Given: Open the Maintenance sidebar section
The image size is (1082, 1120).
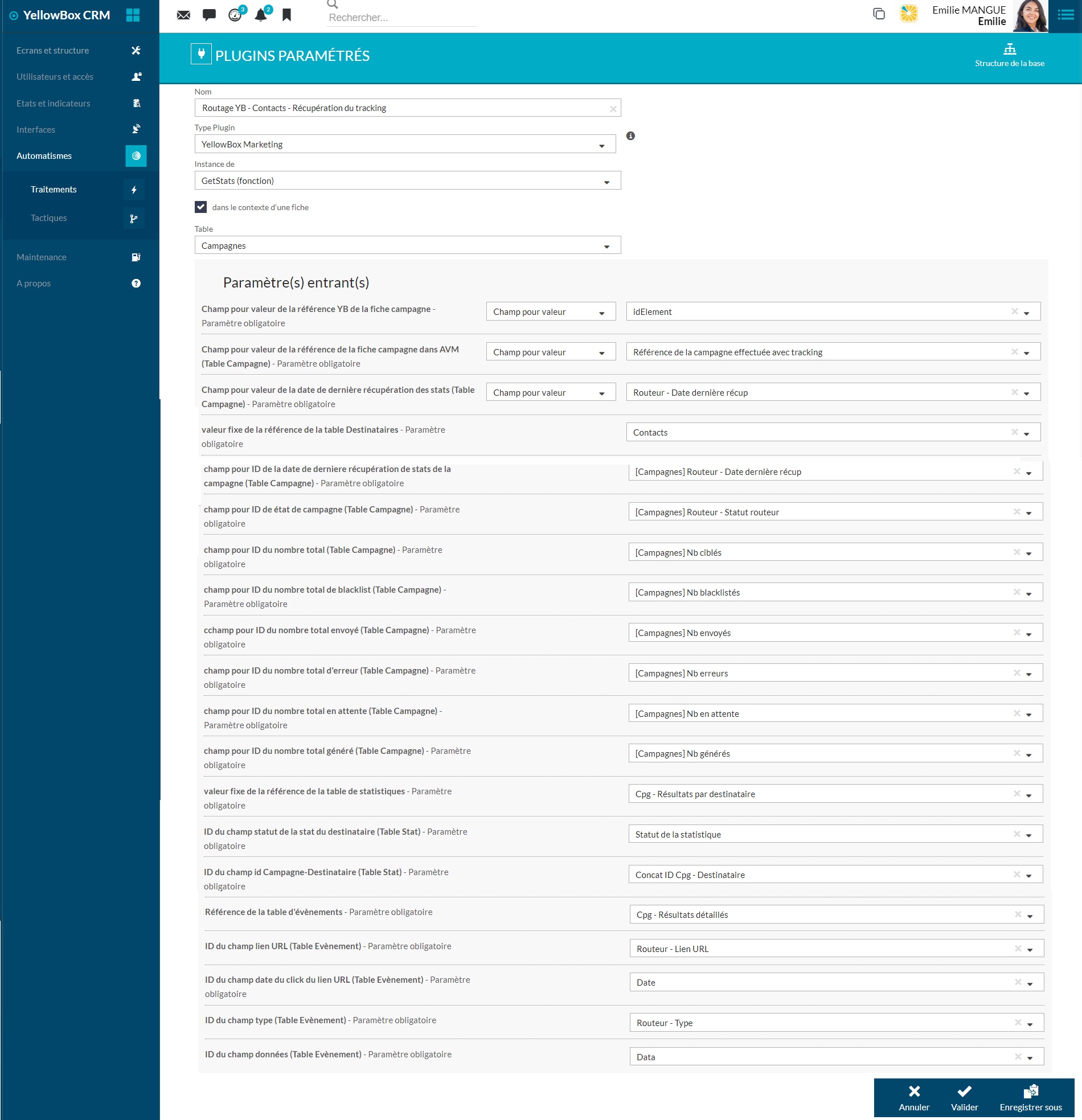Looking at the screenshot, I should tap(42, 257).
